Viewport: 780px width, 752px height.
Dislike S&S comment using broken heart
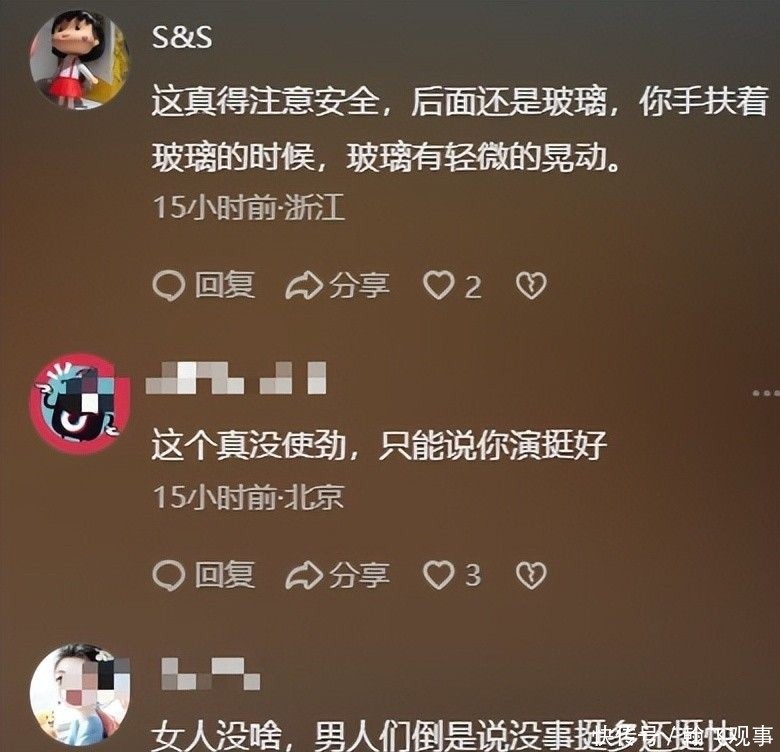pyautogui.click(x=531, y=285)
